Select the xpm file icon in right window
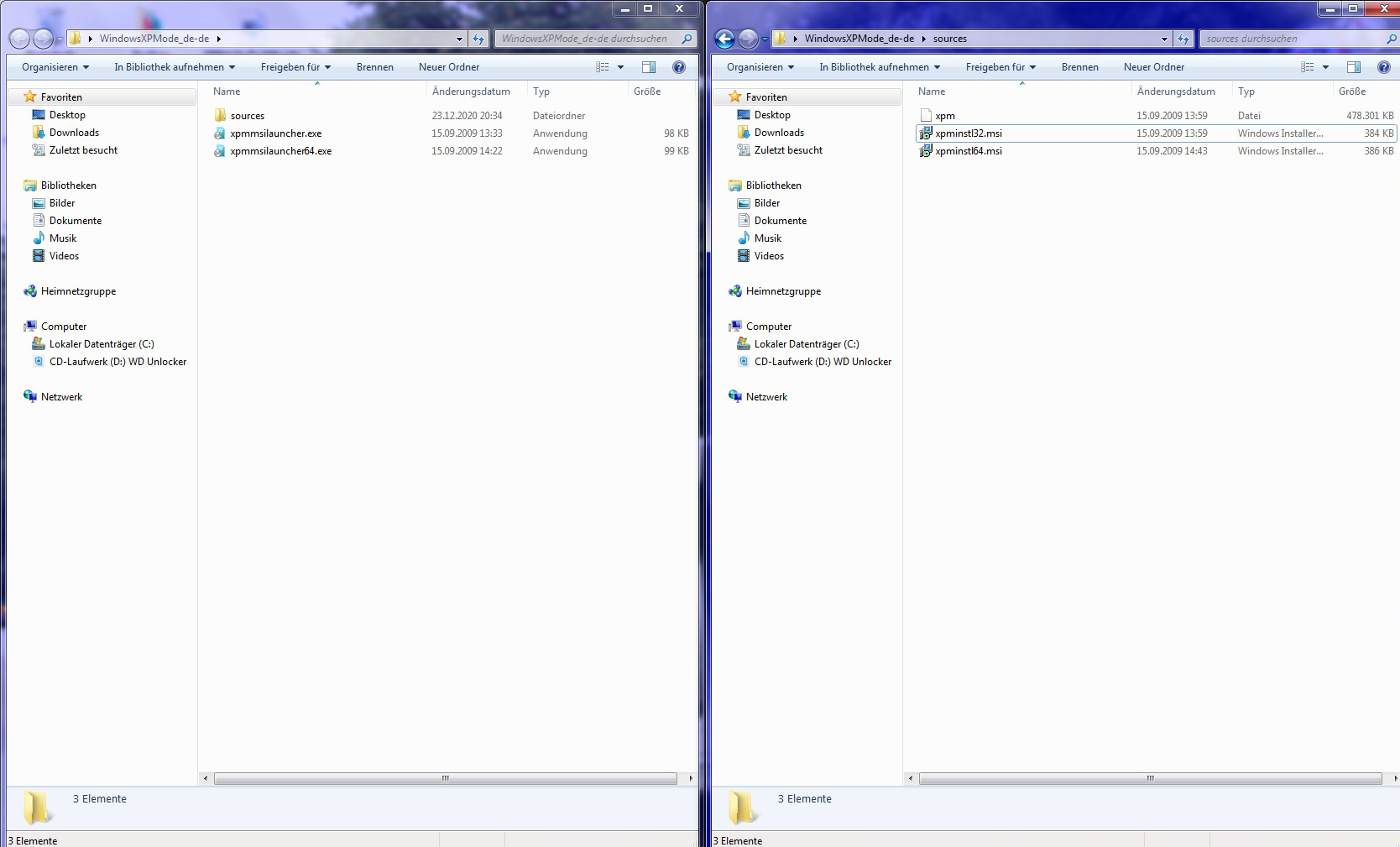1400x847 pixels. 926,115
